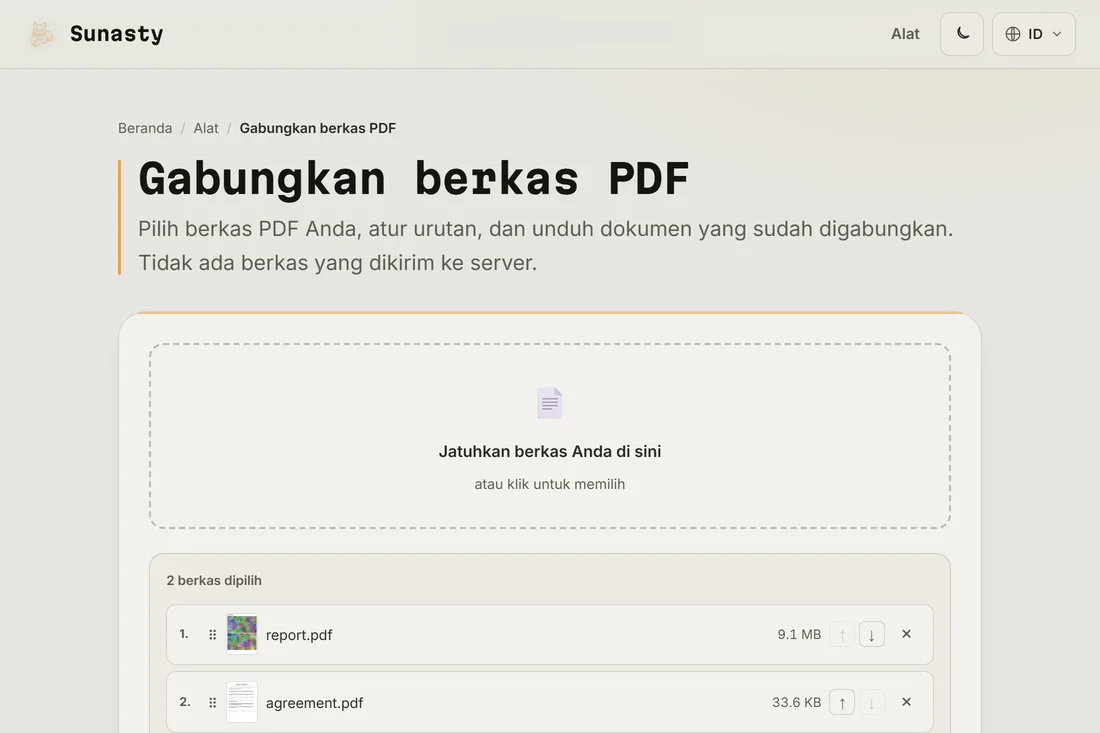The height and width of the screenshot is (733, 1100).
Task: Remove report.pdf from the list
Action: click(x=906, y=634)
